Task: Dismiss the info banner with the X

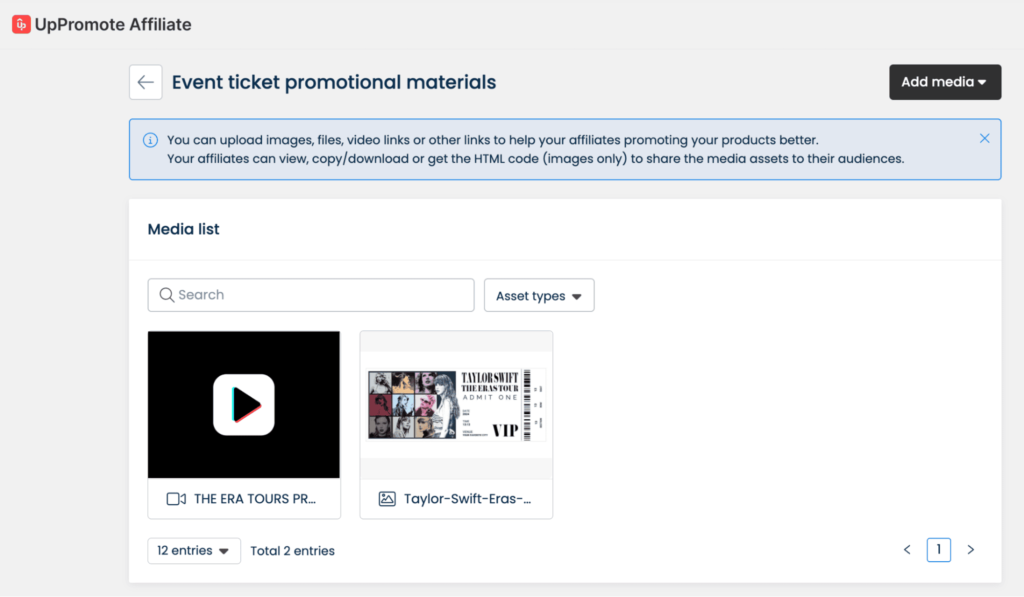Action: click(x=984, y=139)
